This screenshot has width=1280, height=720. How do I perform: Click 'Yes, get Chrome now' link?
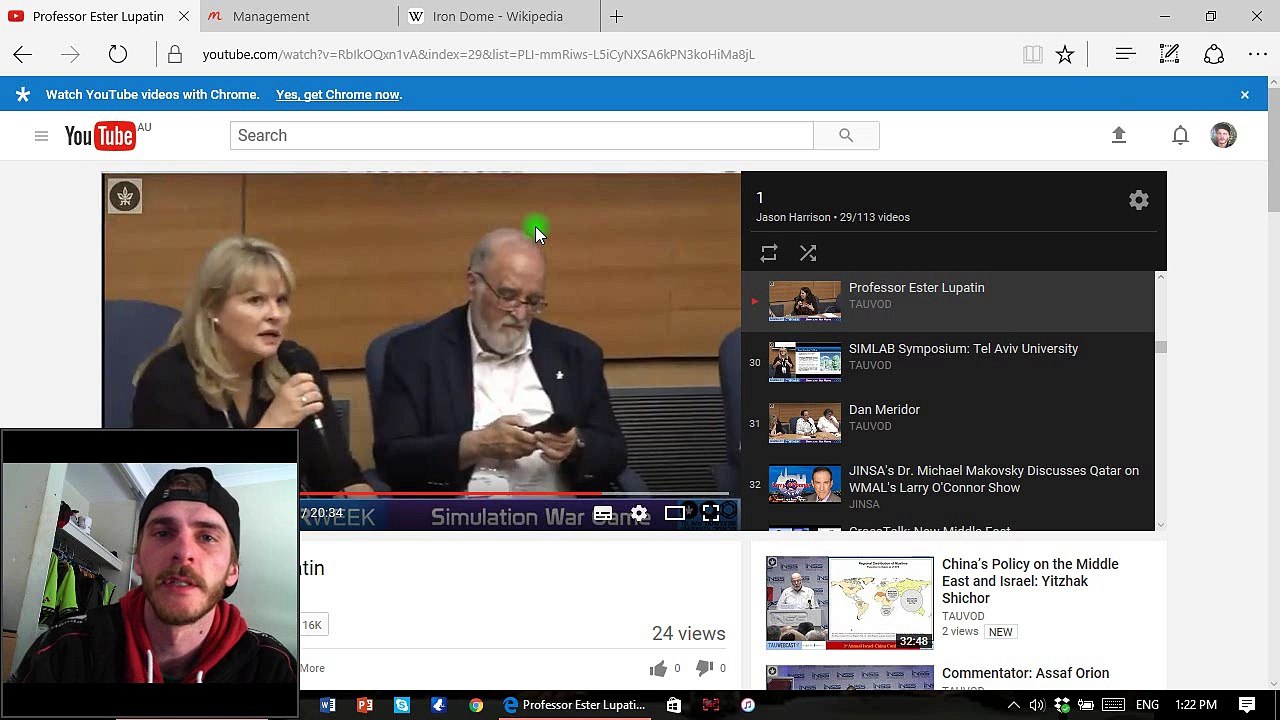338,95
